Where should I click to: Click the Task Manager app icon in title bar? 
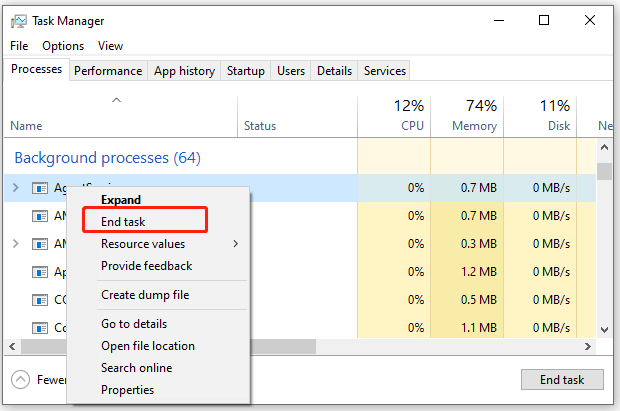point(19,21)
